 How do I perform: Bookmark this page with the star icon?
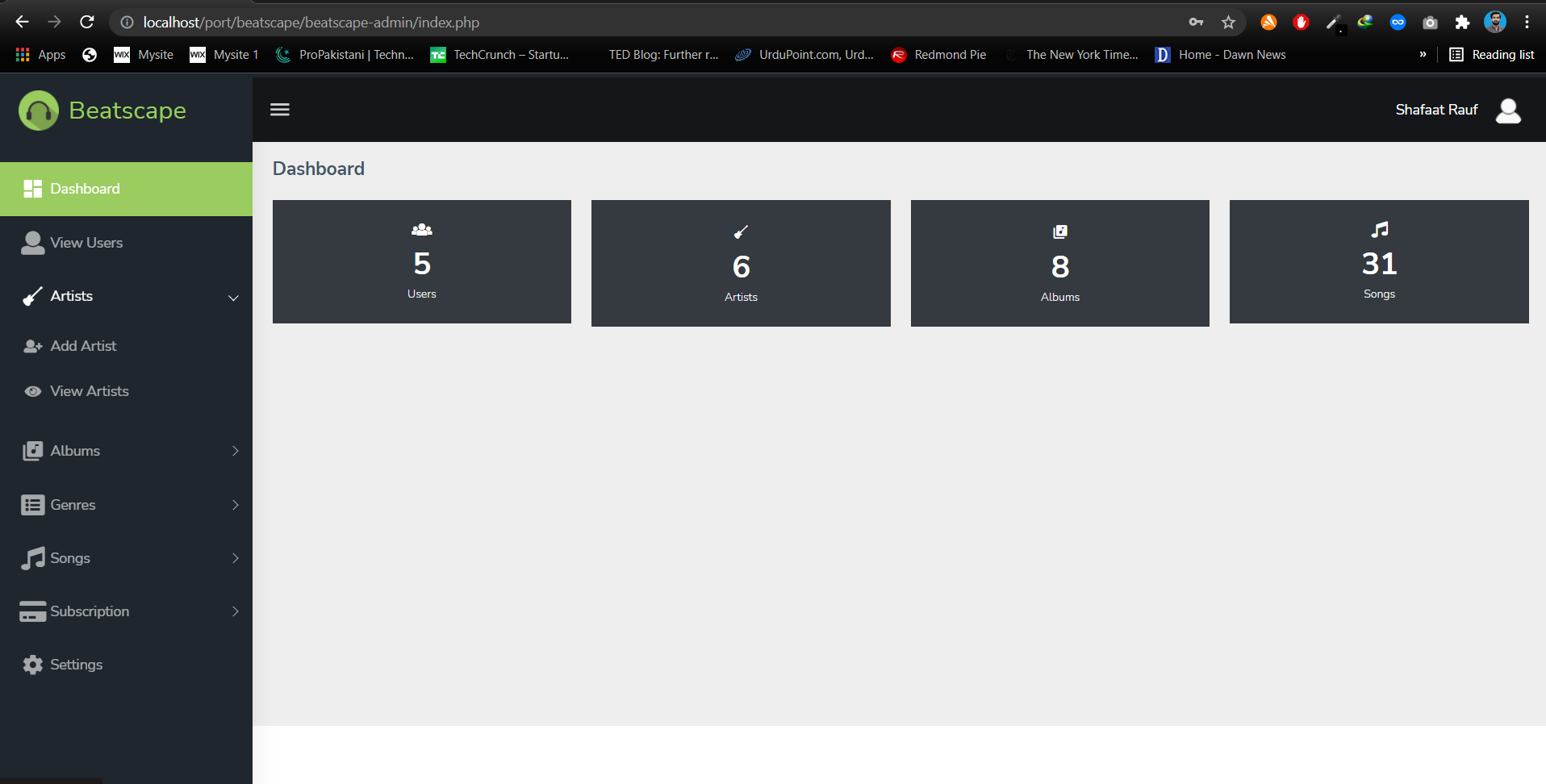pyautogui.click(x=1228, y=23)
